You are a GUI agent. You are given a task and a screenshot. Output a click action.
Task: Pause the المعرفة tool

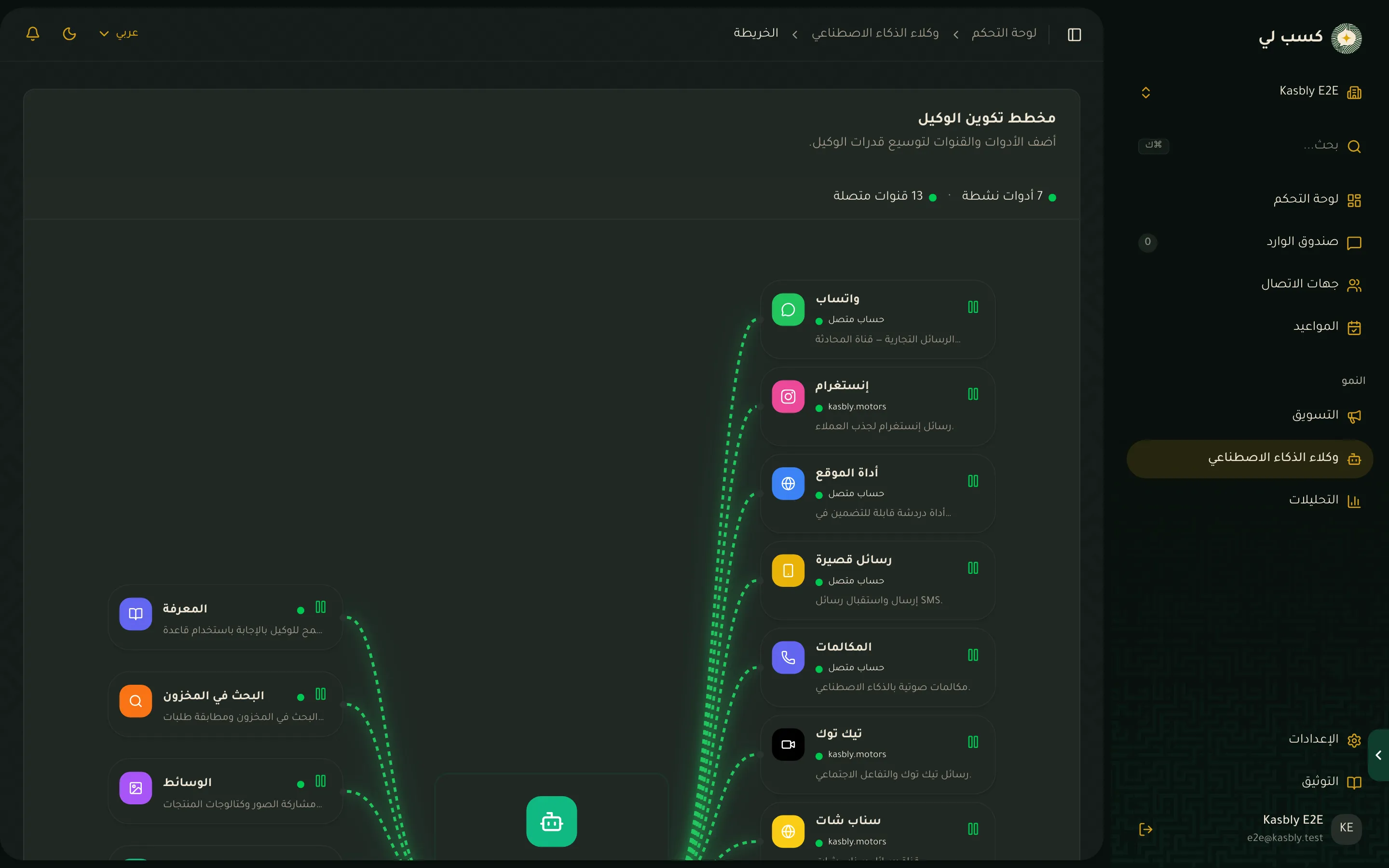pyautogui.click(x=320, y=607)
